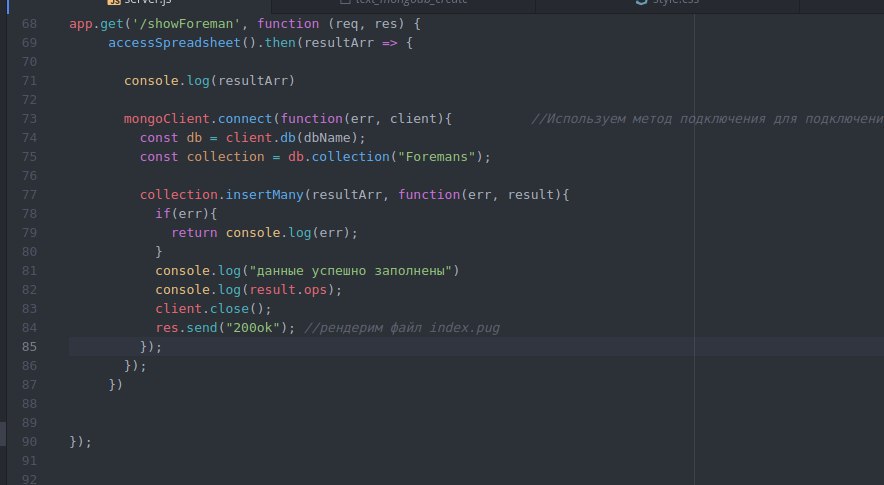Click the Russian comment on line 73
This screenshot has width=884, height=485.
click(x=708, y=118)
